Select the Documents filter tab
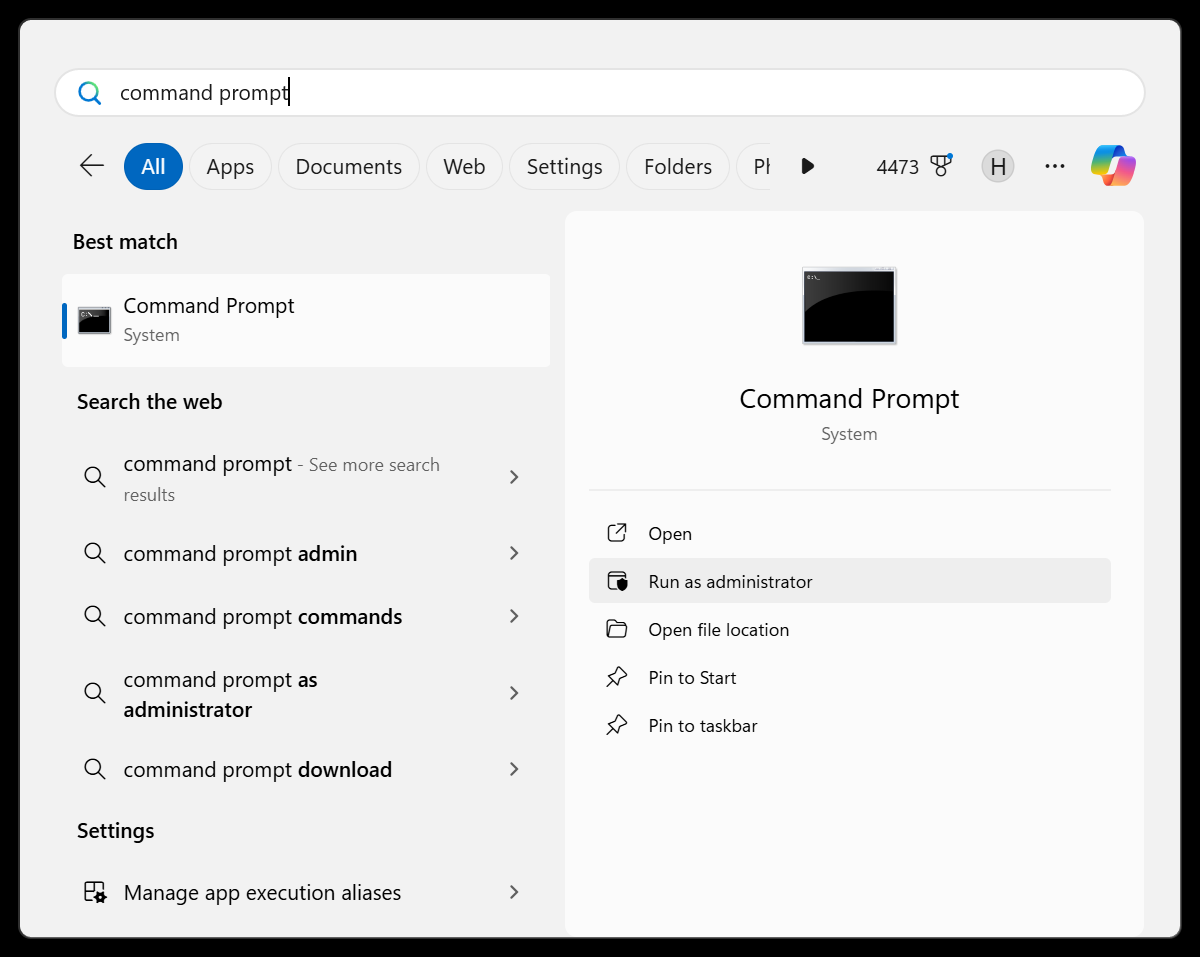 348,167
